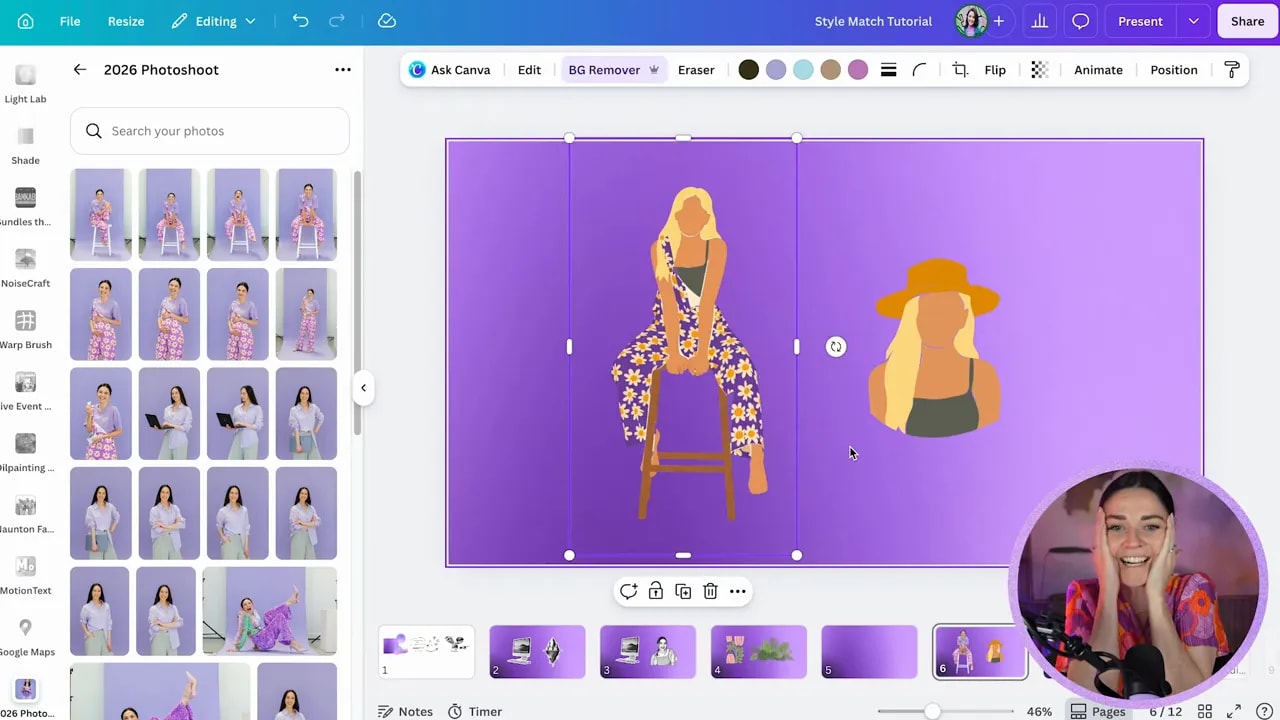Screen dimensions: 1280x720
Task: Click the rotate handle beside selected image
Action: [836, 347]
